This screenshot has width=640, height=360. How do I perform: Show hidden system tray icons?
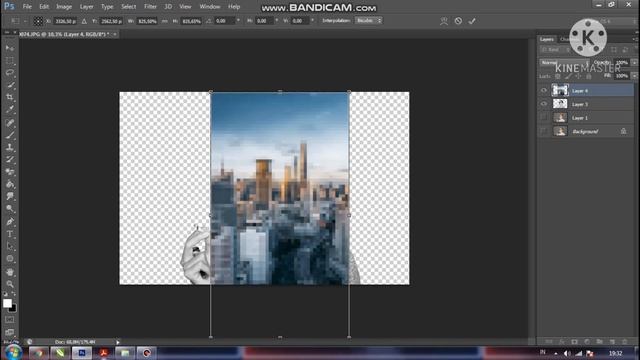pyautogui.click(x=556, y=353)
